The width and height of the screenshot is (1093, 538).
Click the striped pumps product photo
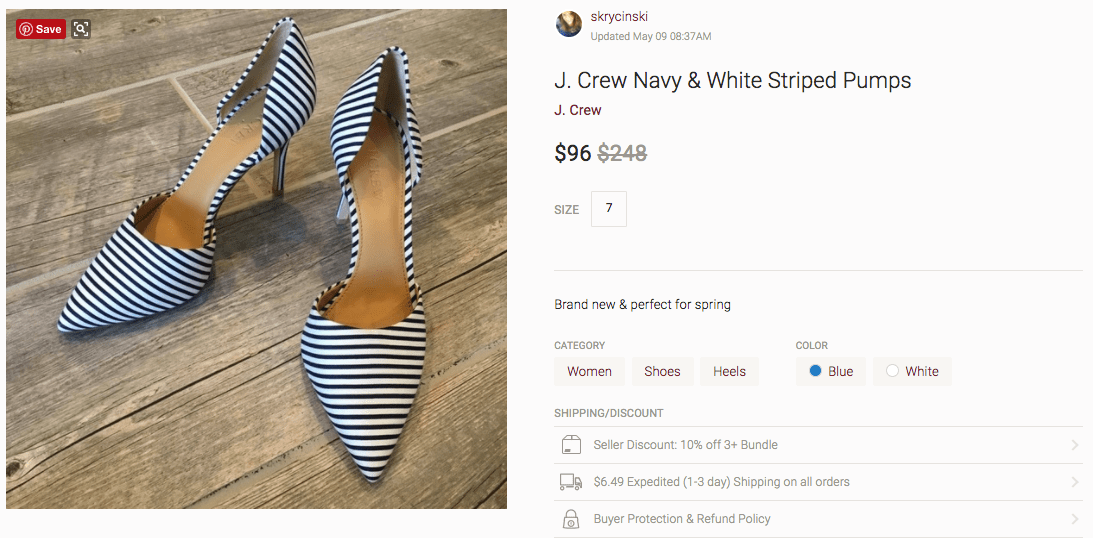click(256, 258)
